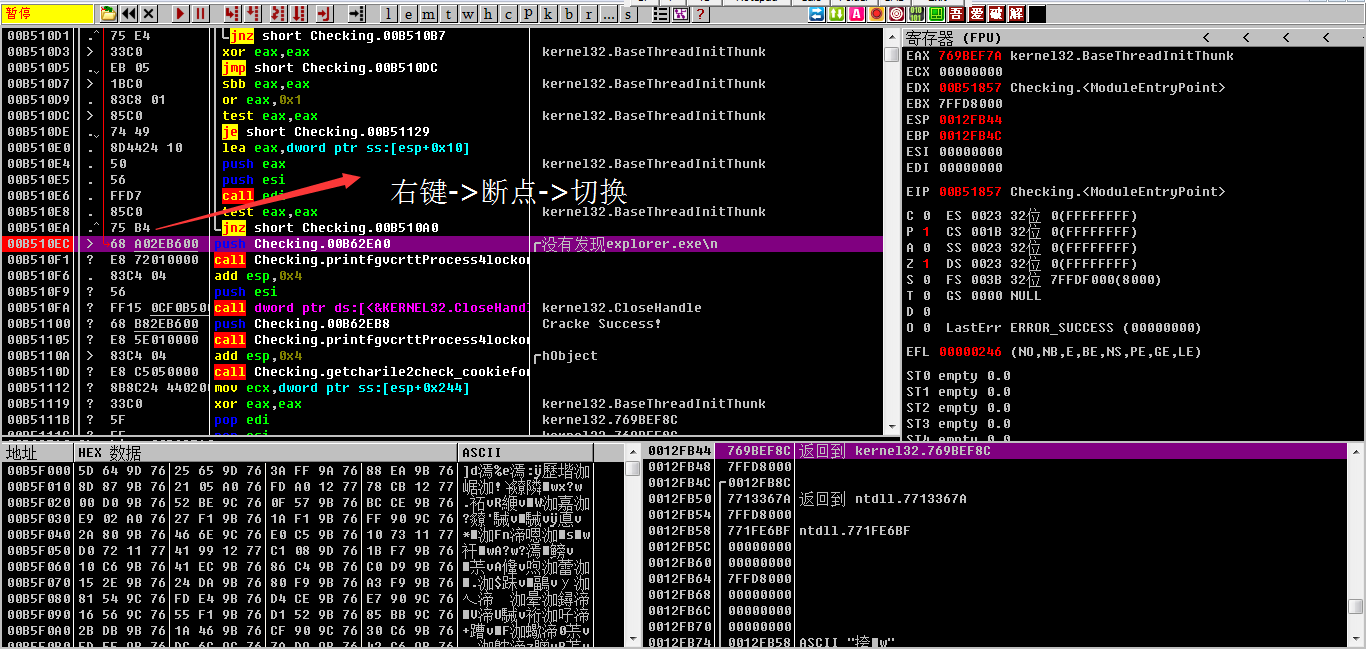Open Run trace with the '...' button

click(608, 14)
